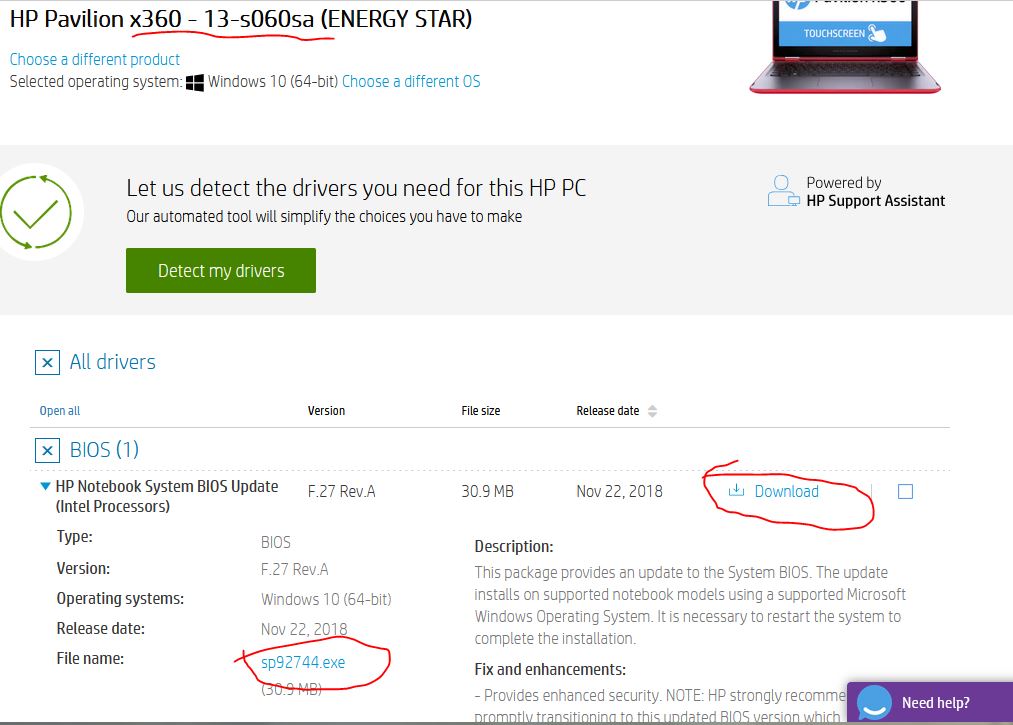Click the Windows logo beside the operating system
1013x725 pixels.
(194, 83)
